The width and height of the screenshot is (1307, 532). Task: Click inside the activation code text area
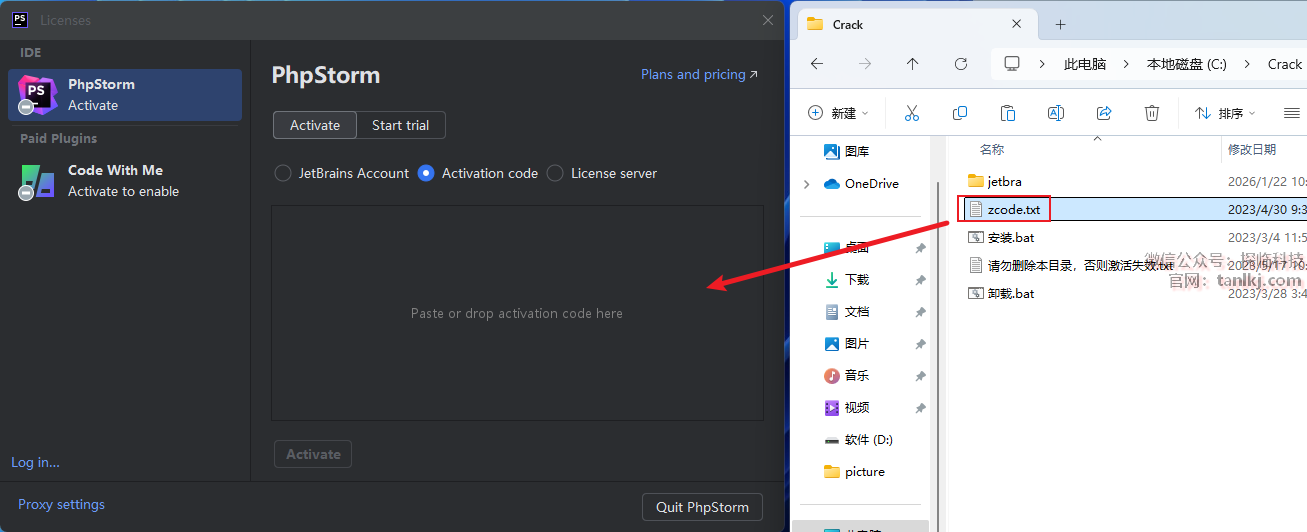point(517,313)
